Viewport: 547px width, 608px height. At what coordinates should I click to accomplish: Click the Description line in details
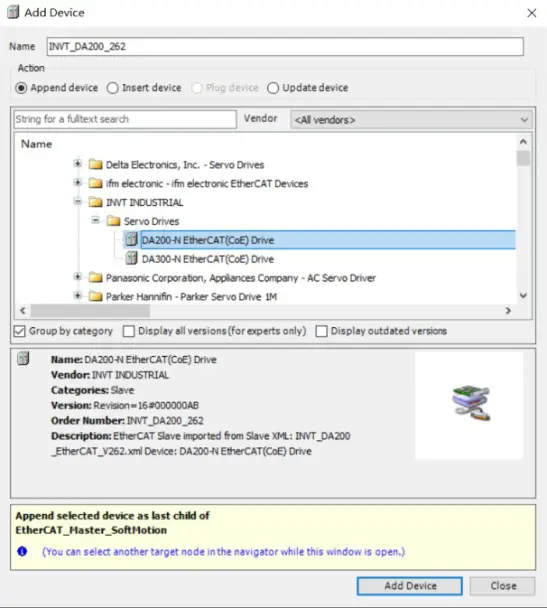coord(200,444)
